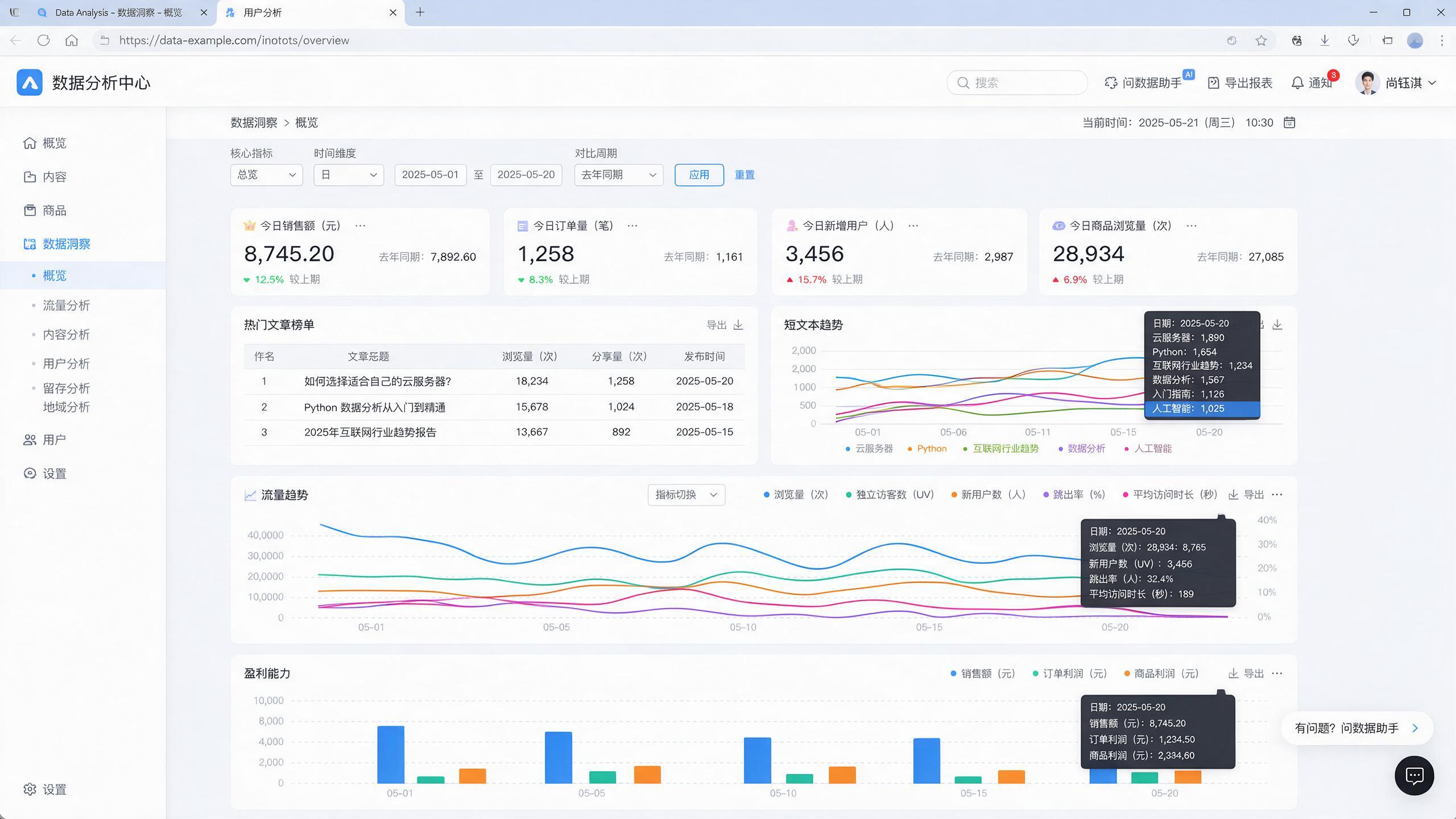Click the 应用 button
Screen dimensions: 1456x819
699,175
